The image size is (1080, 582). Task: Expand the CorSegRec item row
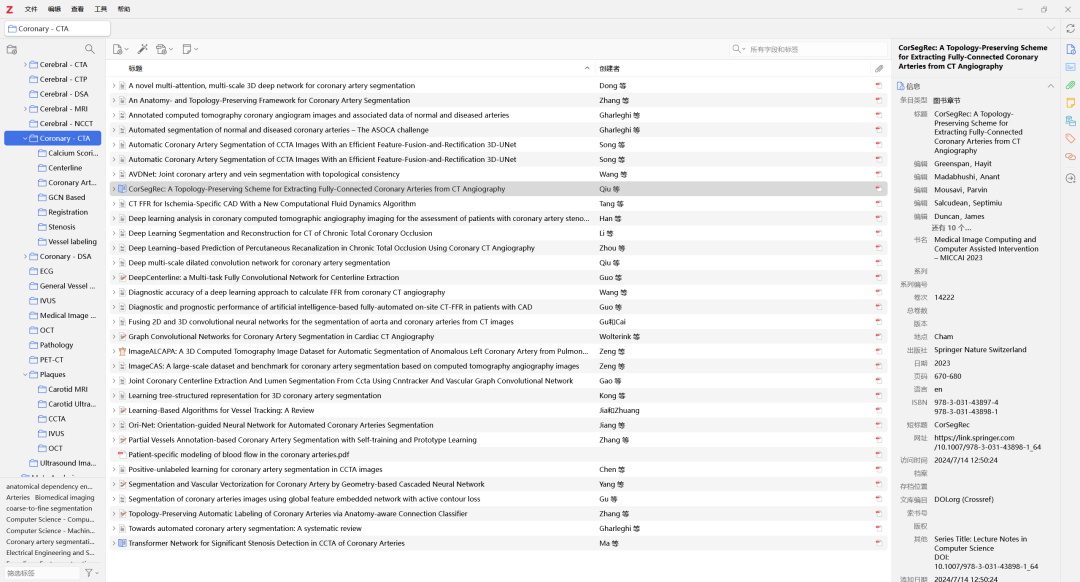[114, 189]
